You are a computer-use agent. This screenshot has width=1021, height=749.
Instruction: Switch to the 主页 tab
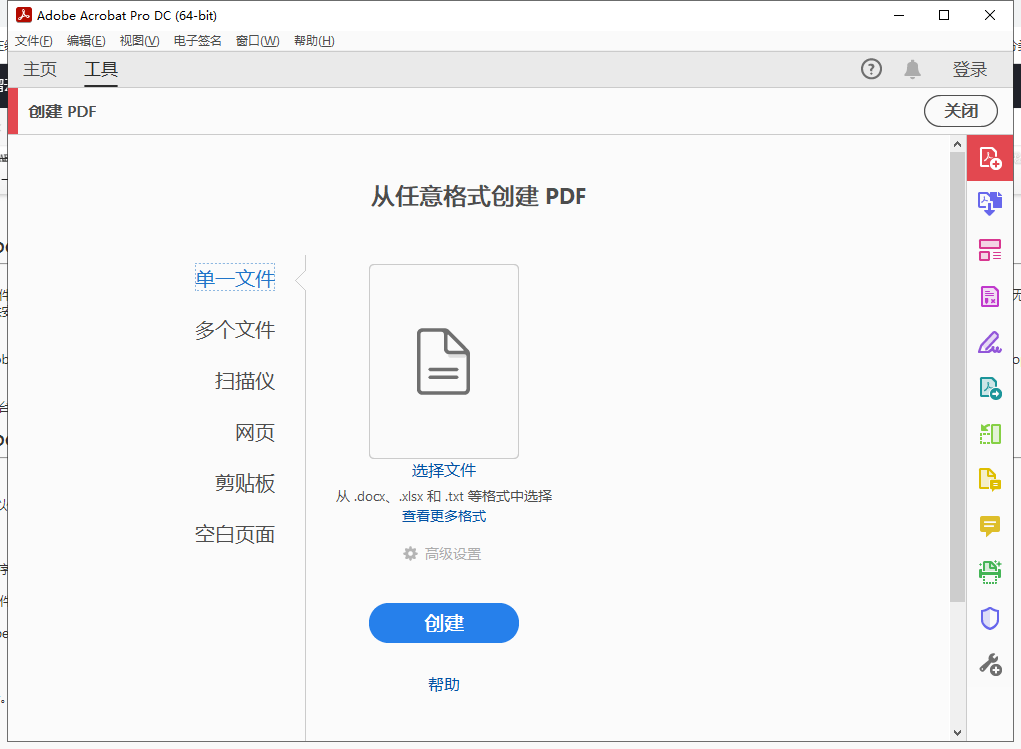[x=40, y=69]
